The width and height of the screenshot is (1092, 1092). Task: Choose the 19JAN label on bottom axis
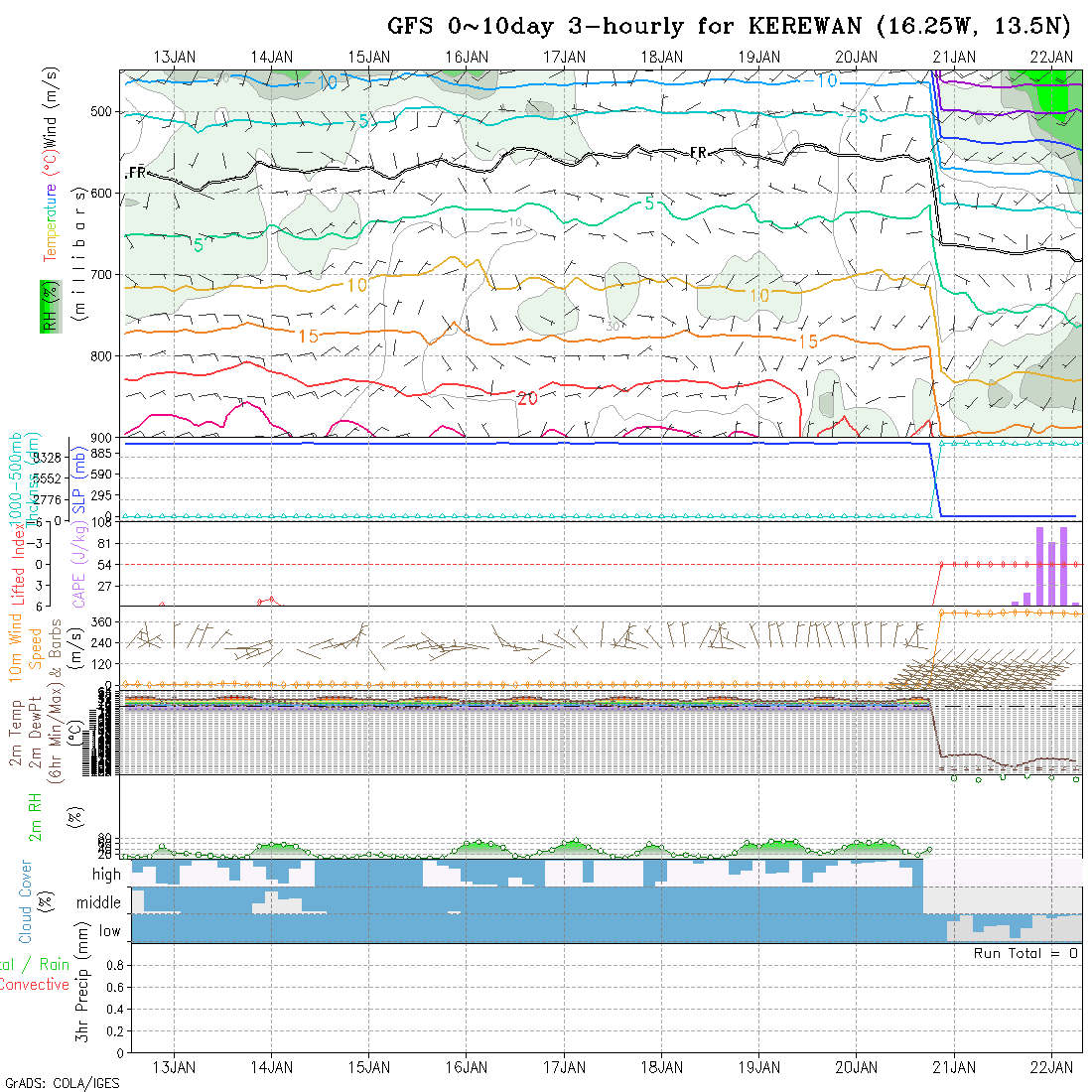(x=759, y=1067)
